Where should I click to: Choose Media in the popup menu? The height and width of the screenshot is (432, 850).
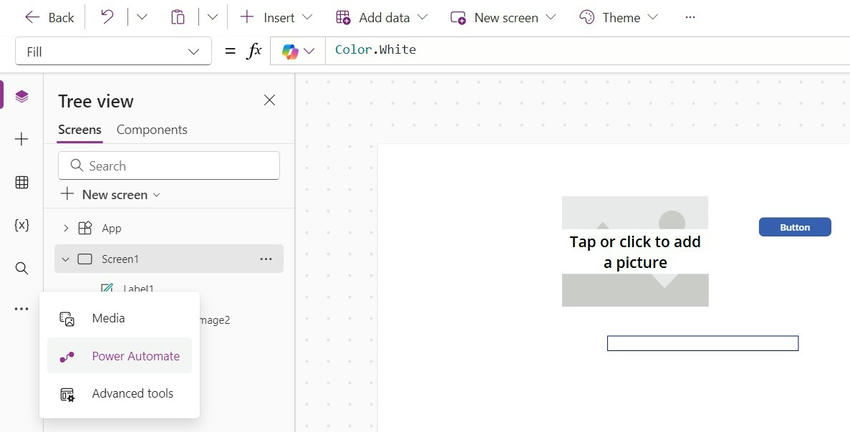(108, 318)
